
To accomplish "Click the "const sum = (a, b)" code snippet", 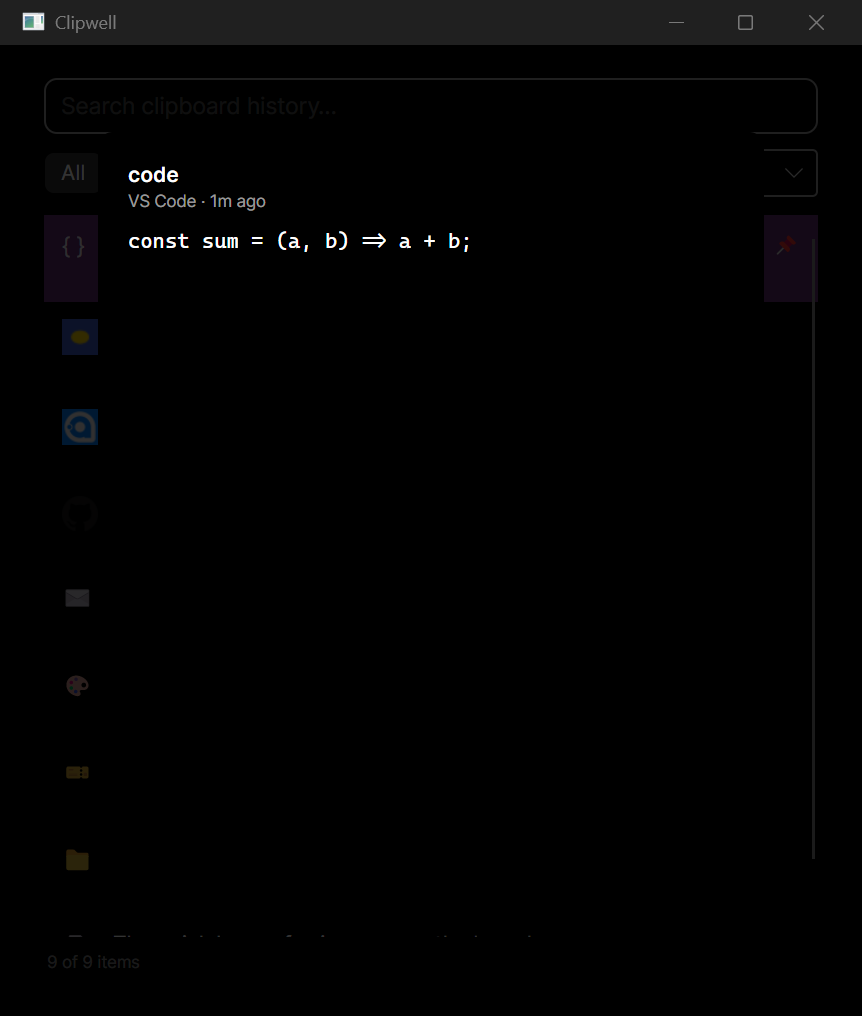I will point(299,241).
